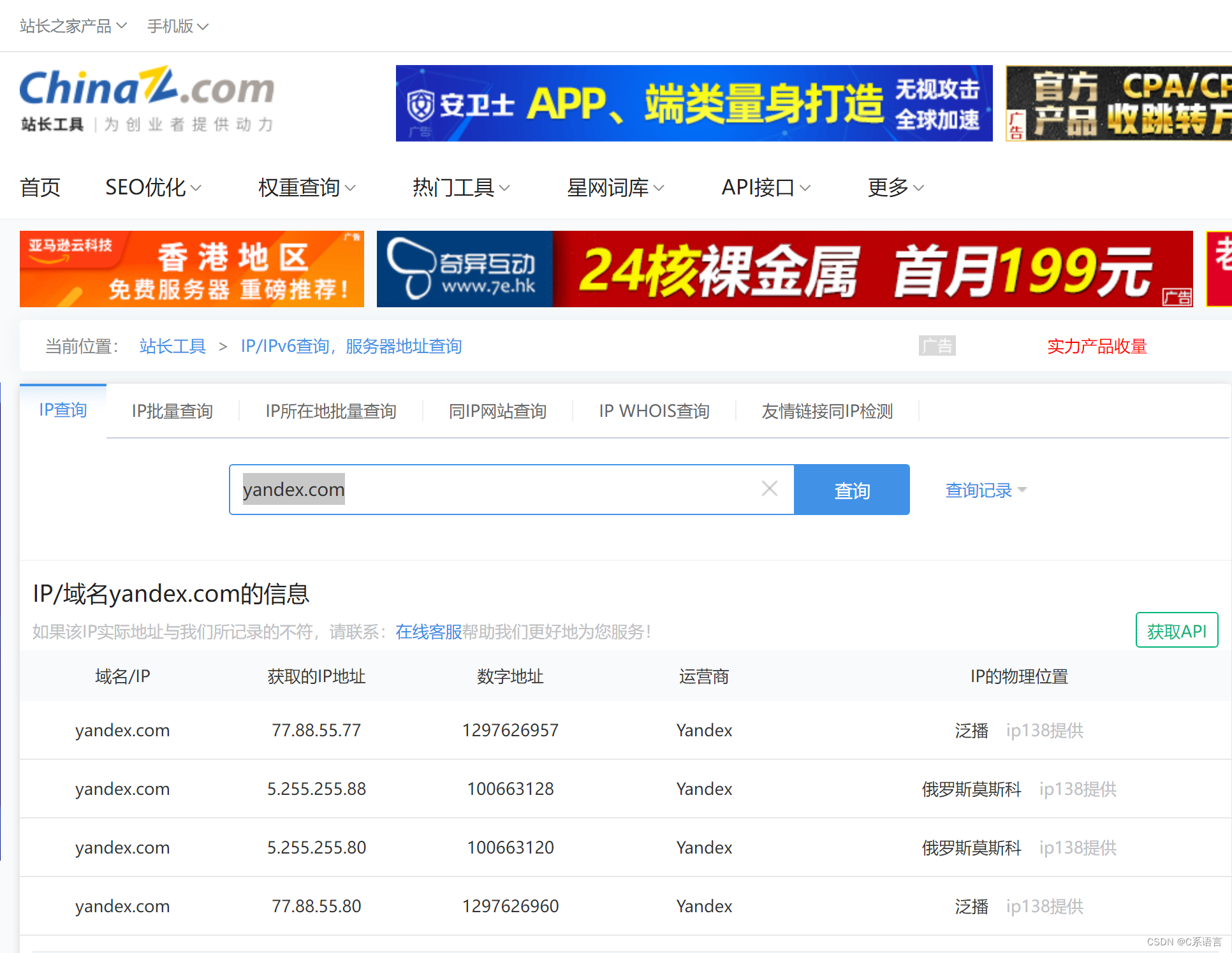Select IP address 5.255.255.80
The height and width of the screenshot is (953, 1232).
(316, 847)
